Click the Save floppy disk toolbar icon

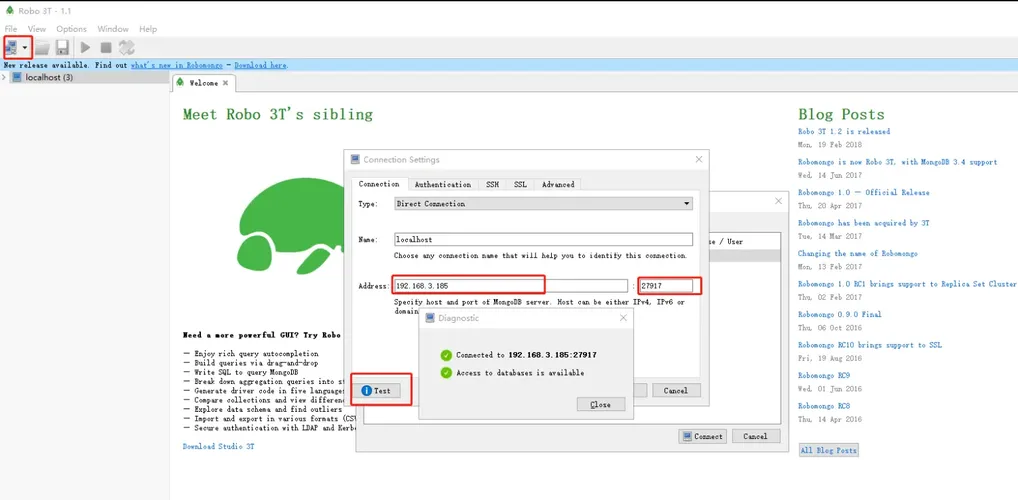pyautogui.click(x=62, y=47)
